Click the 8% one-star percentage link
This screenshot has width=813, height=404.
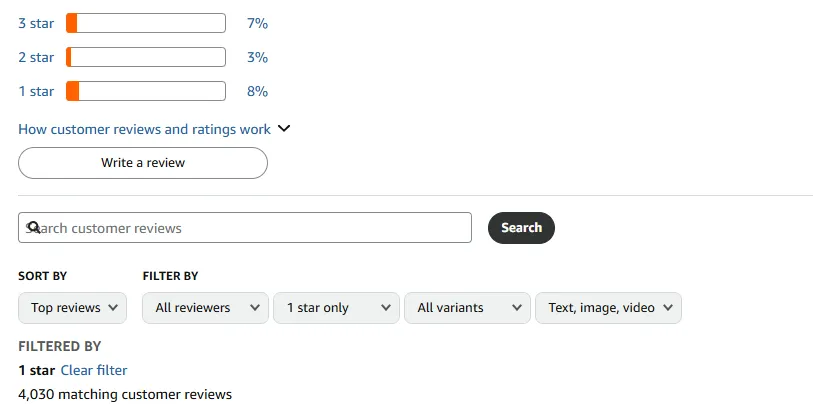[257, 91]
